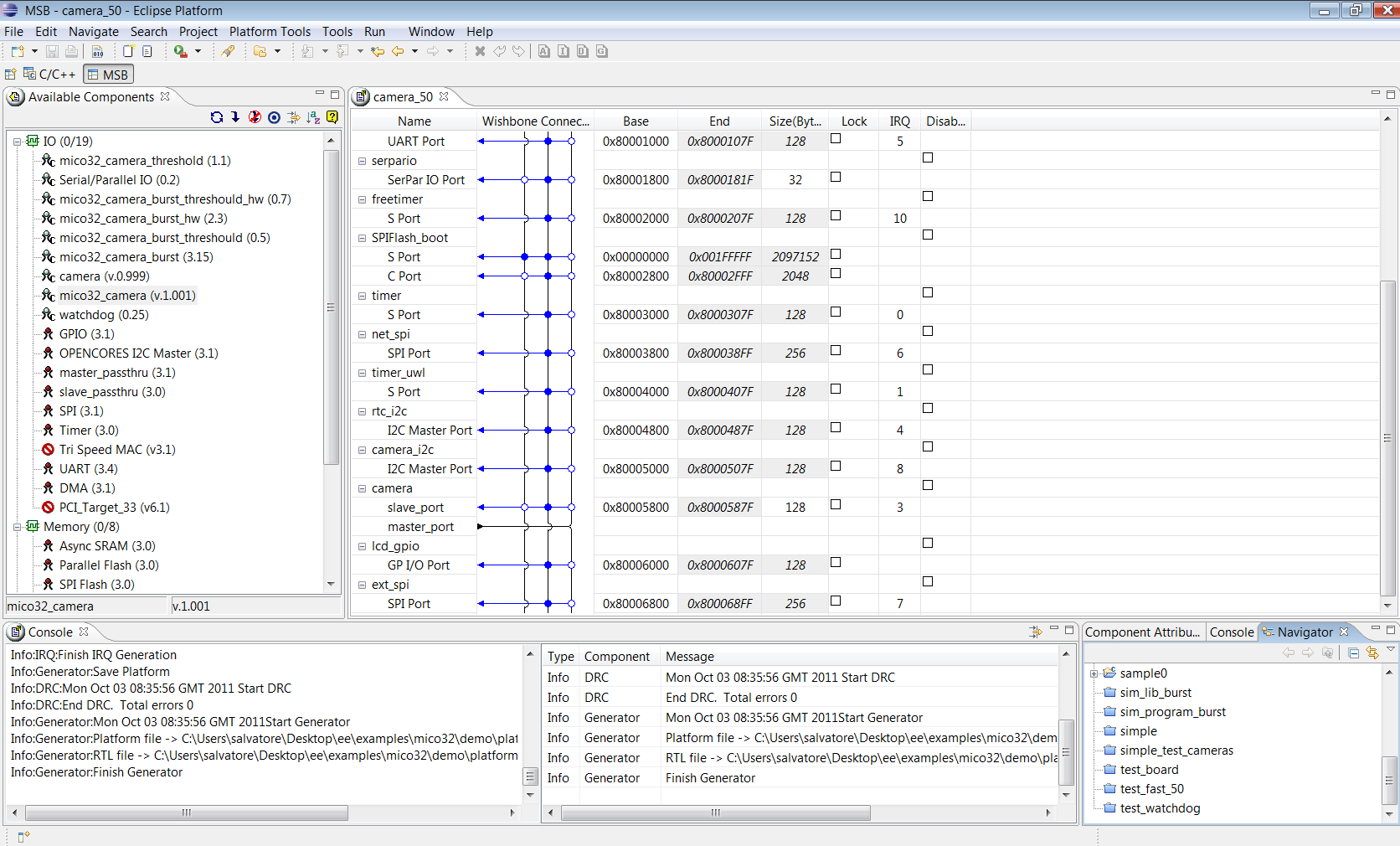Click the toolbar icon labeled A
Image resolution: width=1400 pixels, height=846 pixels.
544,51
